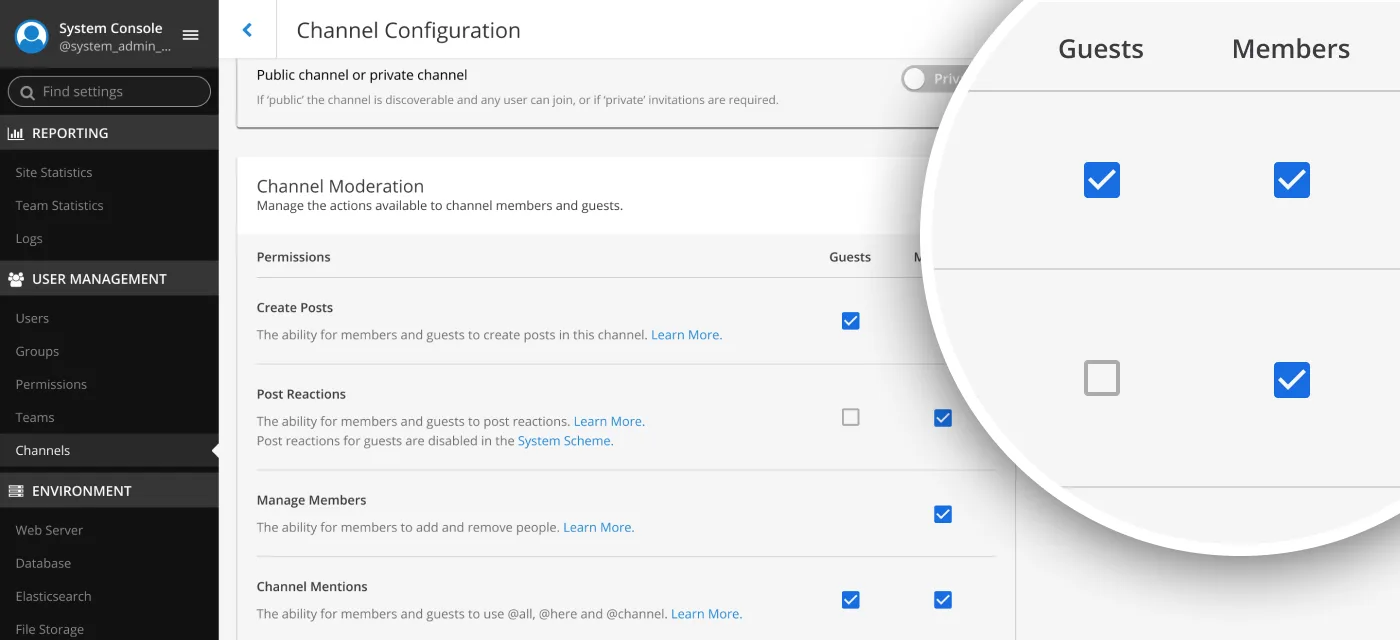Open Learn More link under Channel Mentions
Screen dimensions: 1400x640
point(706,614)
